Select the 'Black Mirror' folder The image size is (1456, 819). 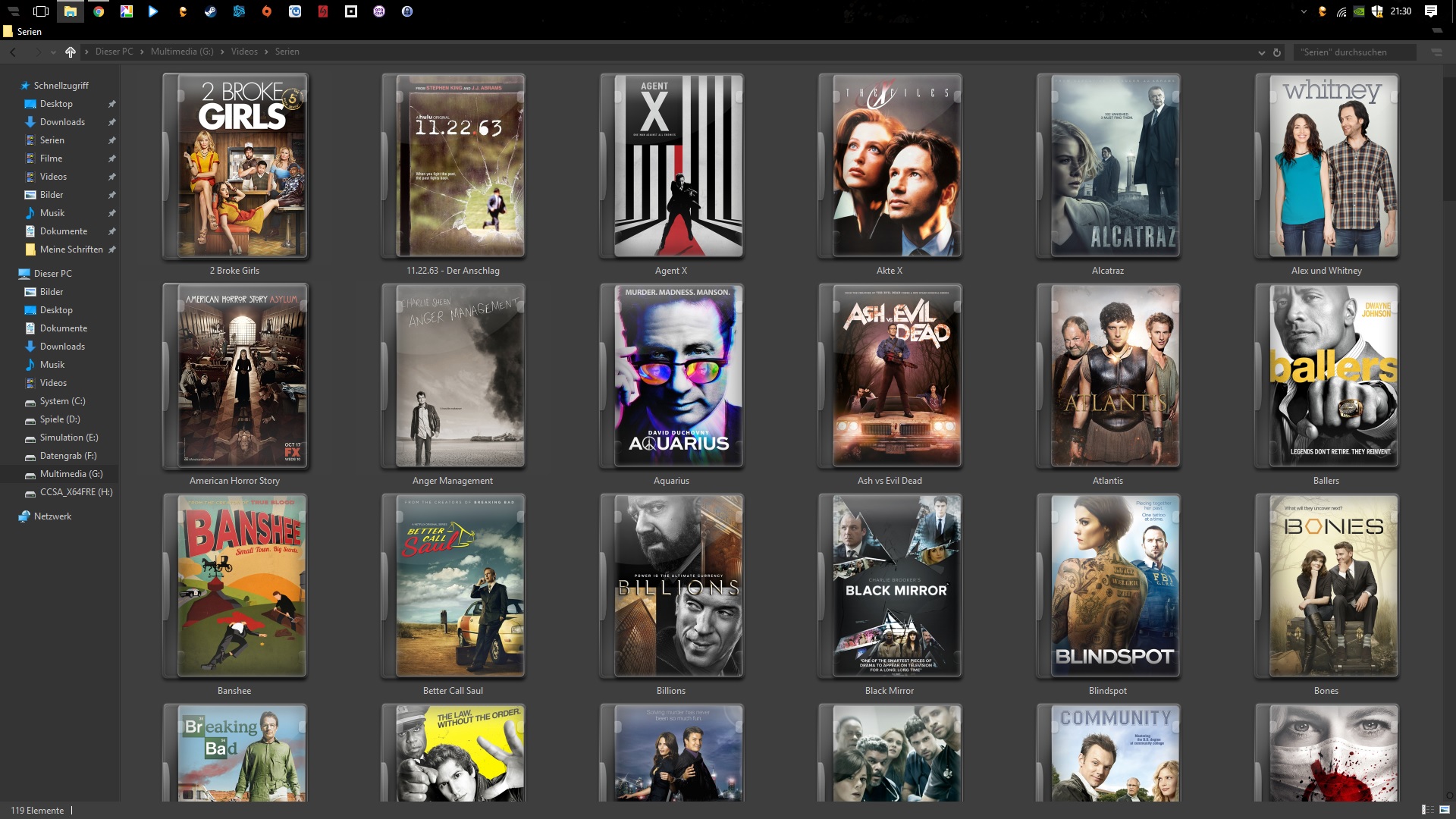tap(890, 595)
